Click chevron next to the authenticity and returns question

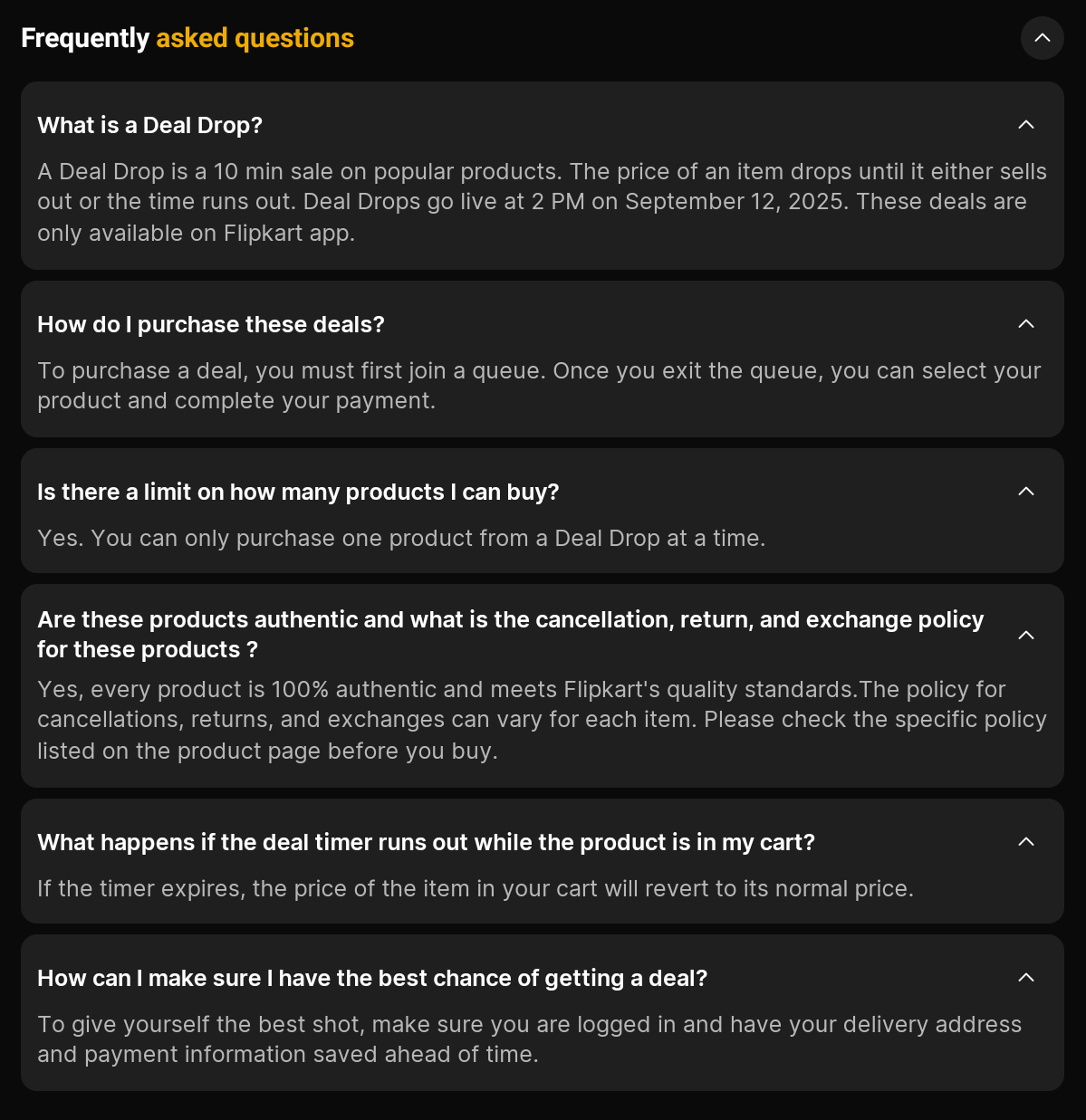click(x=1025, y=635)
